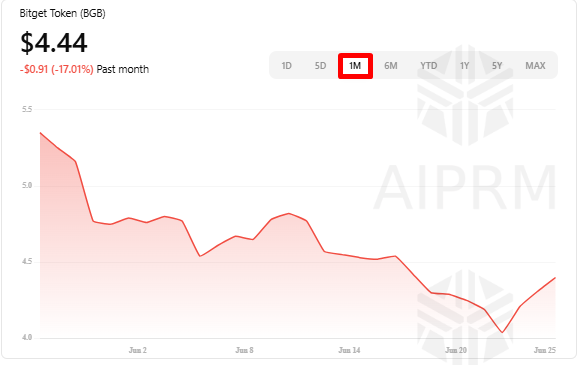
Task: Switch to the 5D range tab
Action: click(x=320, y=66)
